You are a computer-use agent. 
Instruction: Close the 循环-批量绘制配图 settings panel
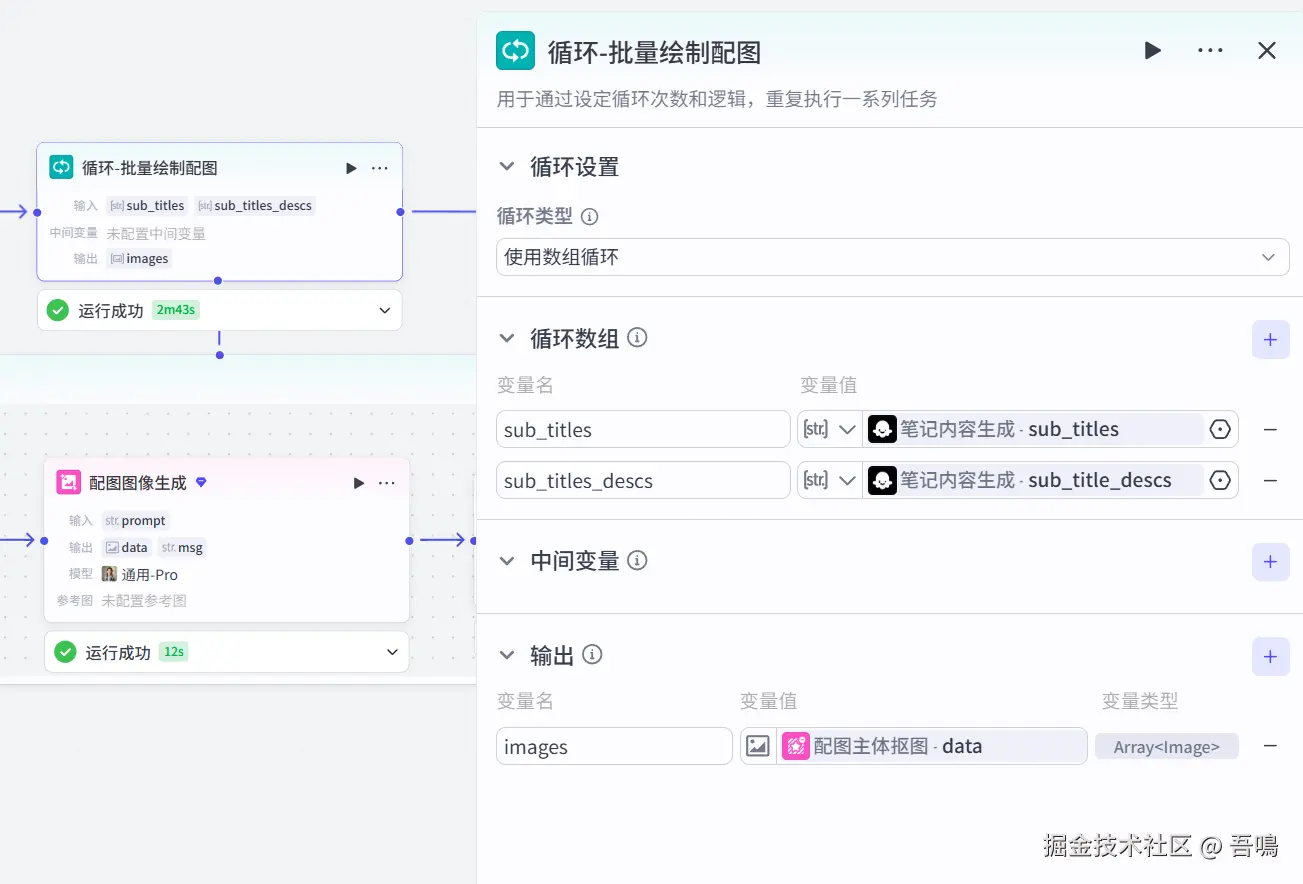pos(1267,50)
